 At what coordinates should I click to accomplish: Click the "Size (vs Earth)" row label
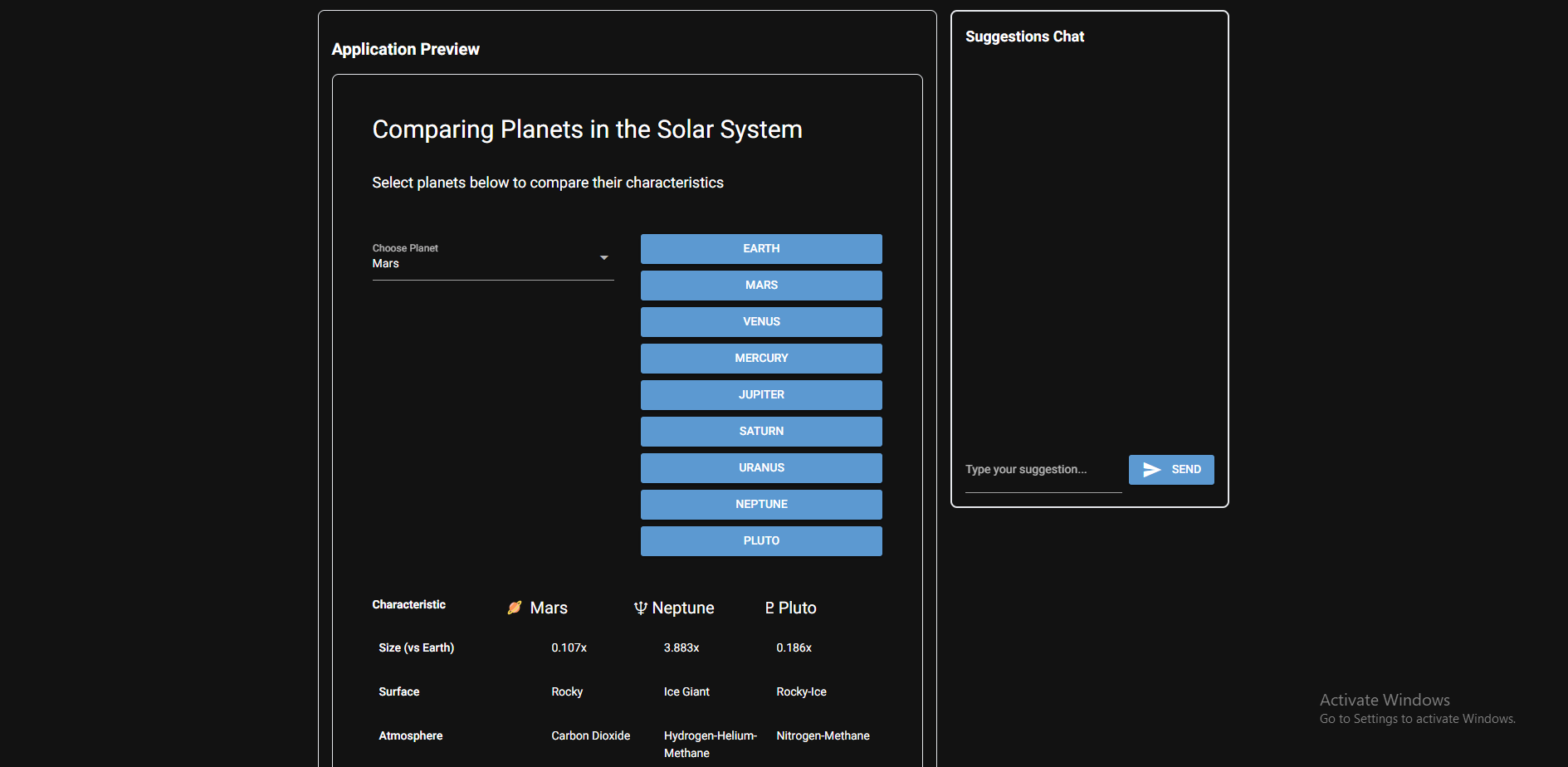[x=417, y=648]
